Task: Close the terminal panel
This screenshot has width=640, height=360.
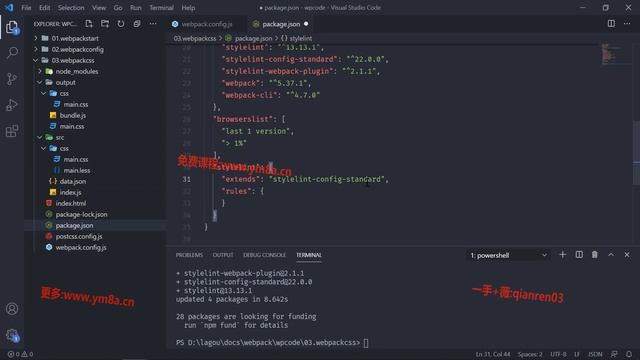Action: 627,255
